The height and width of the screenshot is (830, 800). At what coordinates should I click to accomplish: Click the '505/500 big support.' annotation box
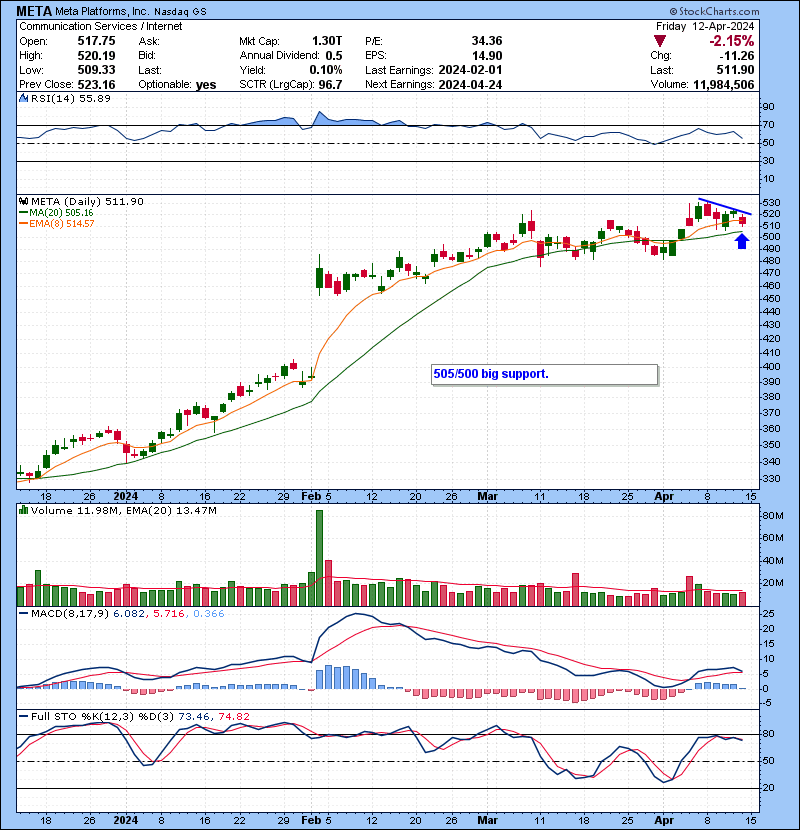(x=544, y=375)
